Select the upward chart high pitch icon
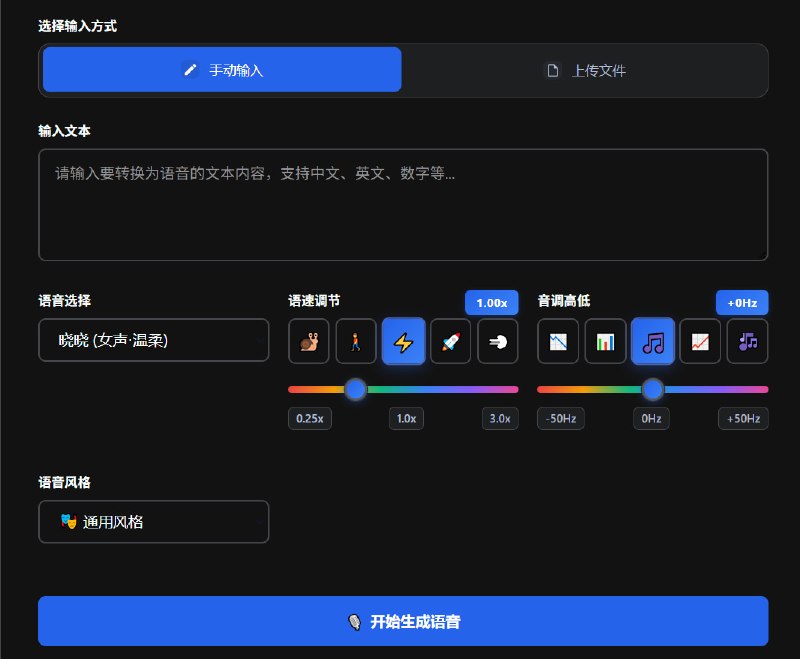 (x=700, y=341)
